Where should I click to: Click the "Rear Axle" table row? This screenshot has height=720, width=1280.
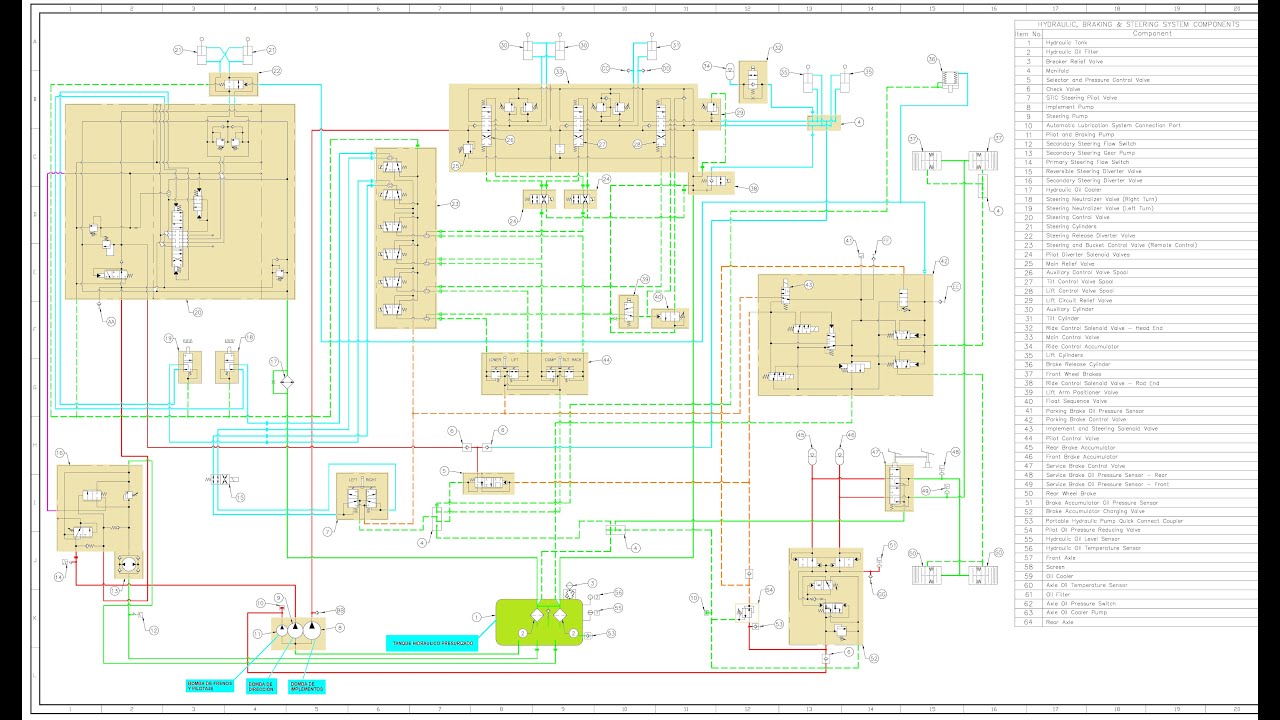(1134, 621)
